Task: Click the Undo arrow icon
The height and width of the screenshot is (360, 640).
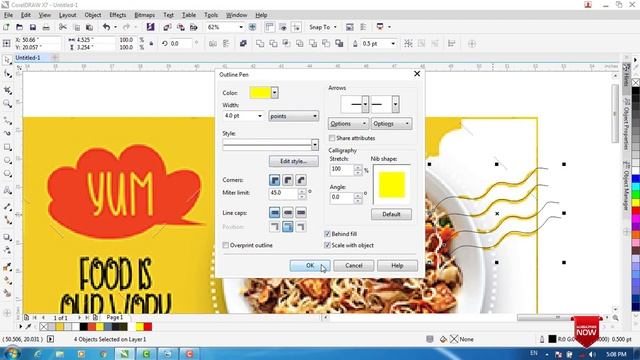Action: [x=107, y=27]
